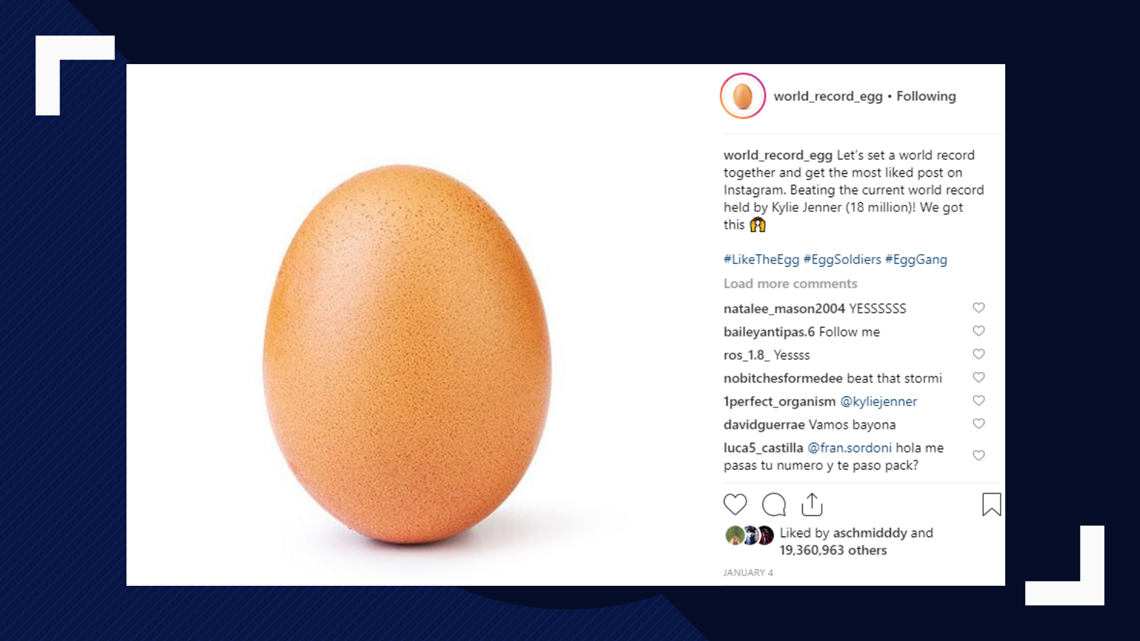Like davidguerrae's comment heart
Viewport: 1140px width, 641px height.
coord(979,424)
